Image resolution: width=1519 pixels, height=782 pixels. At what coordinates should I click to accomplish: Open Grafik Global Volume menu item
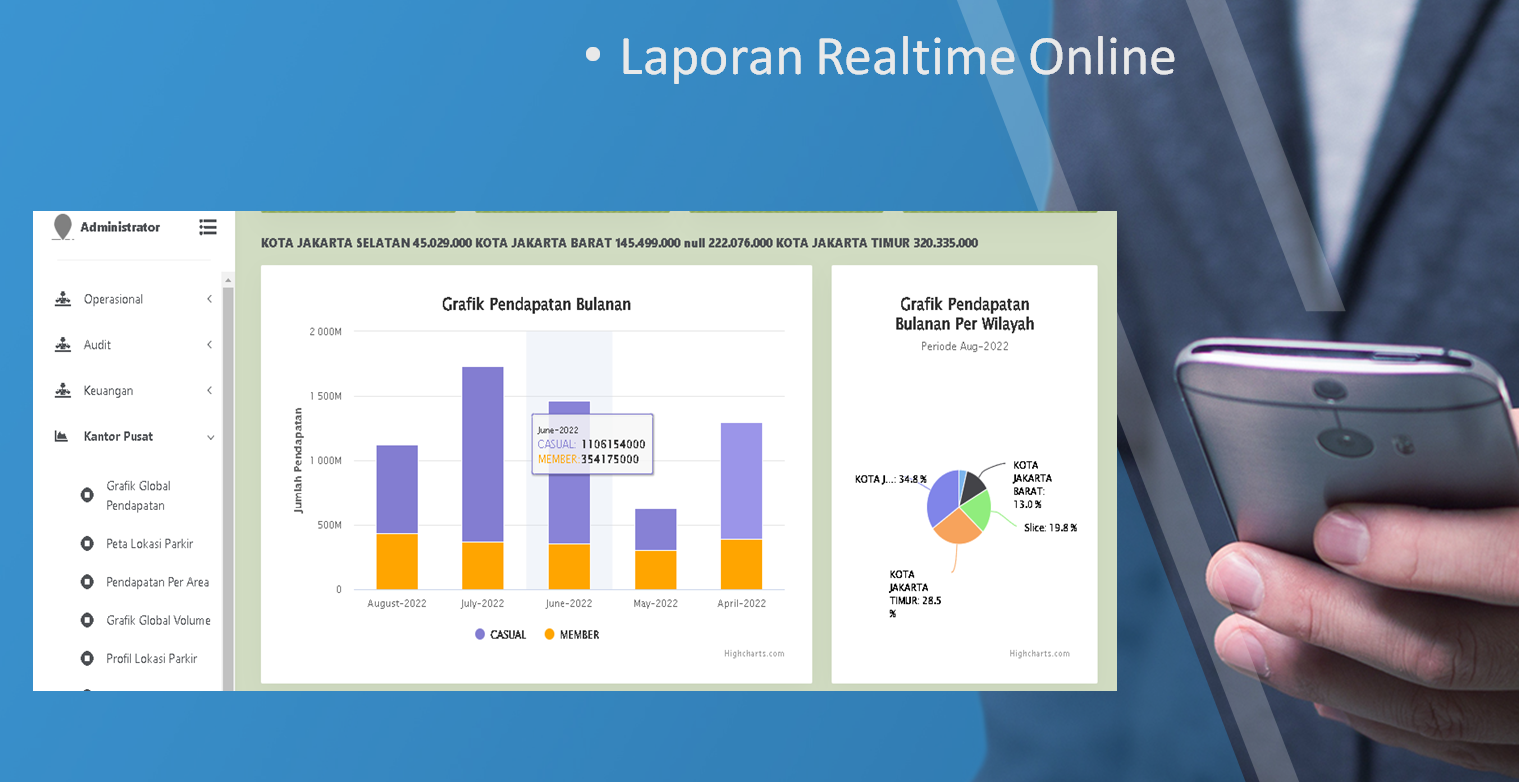[x=158, y=620]
